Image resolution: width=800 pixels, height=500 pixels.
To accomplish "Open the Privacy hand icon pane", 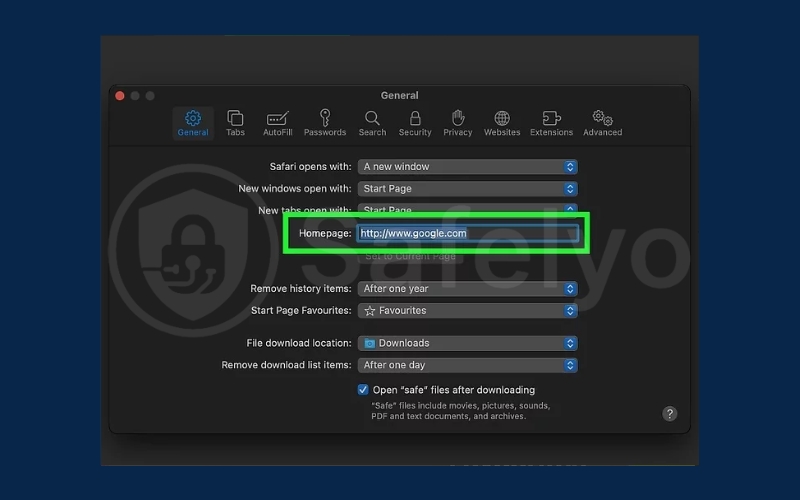I will tap(458, 123).
